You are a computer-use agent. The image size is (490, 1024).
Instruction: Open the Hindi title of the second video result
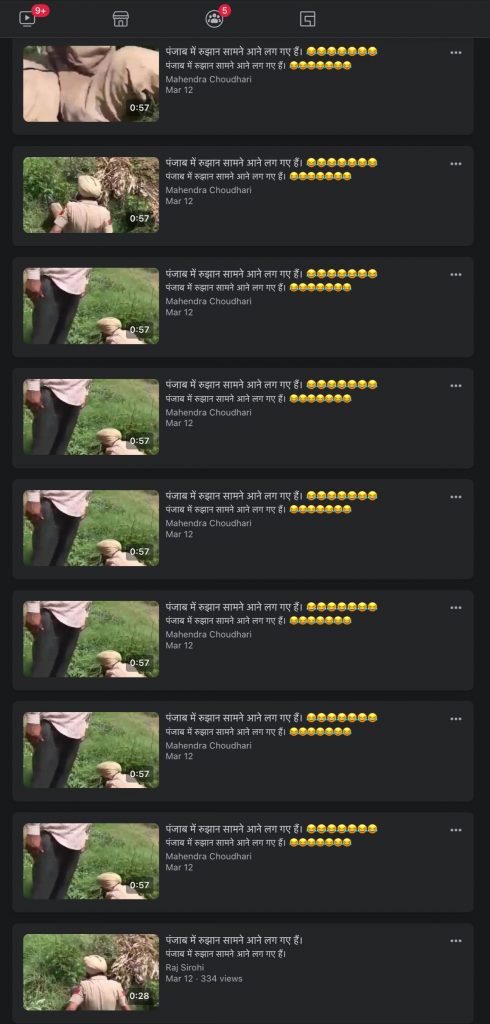click(271, 163)
